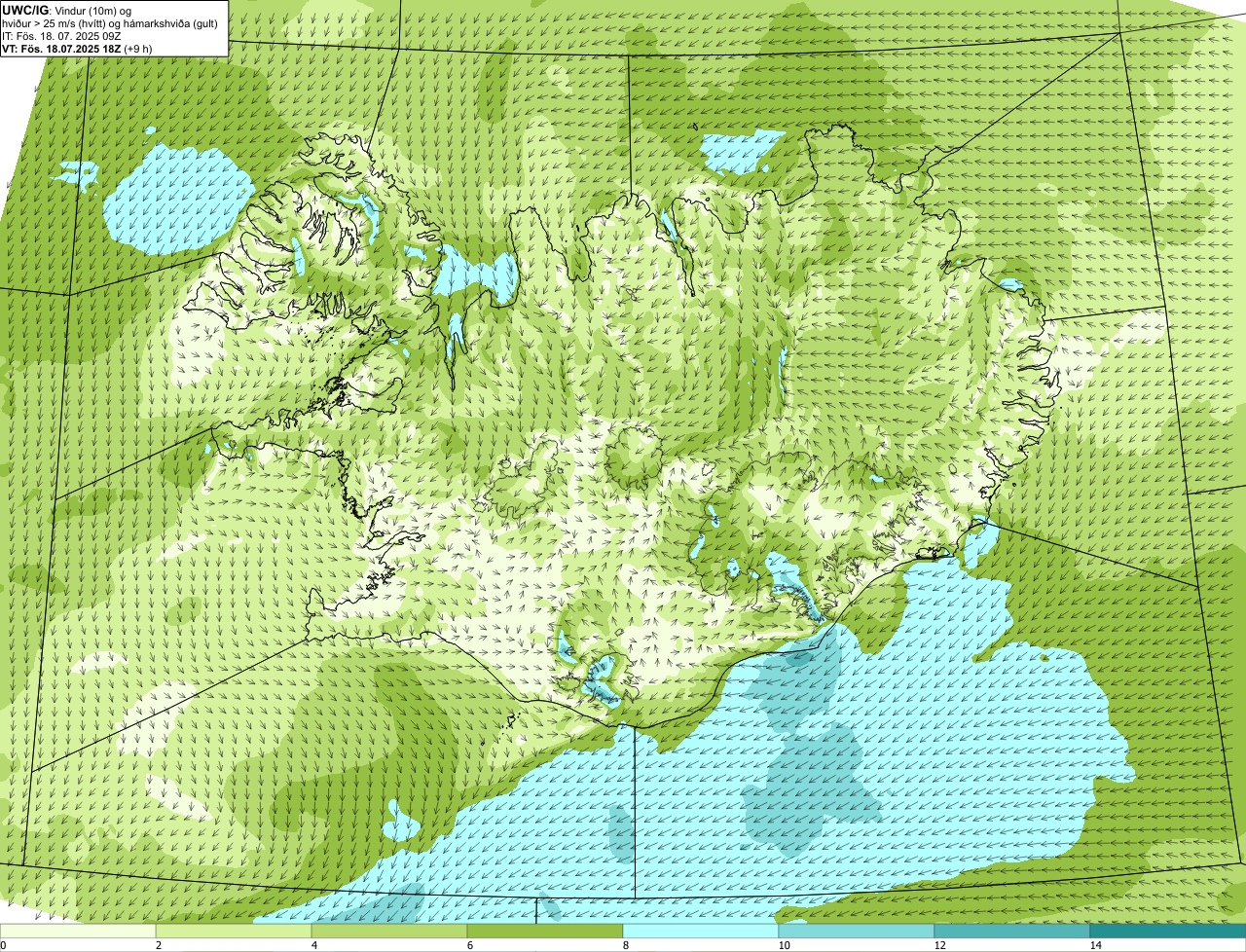Click the legend tick label "12"
This screenshot has height=952, width=1246.
[x=939, y=945]
